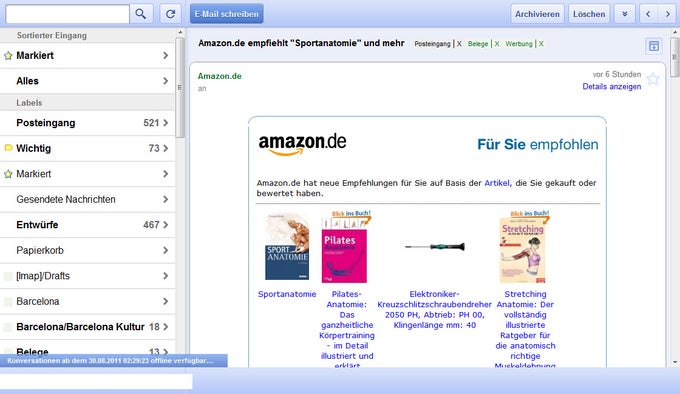Image resolution: width=680 pixels, height=394 pixels.
Task: Open the layout pane icon beside subject
Action: 654,46
